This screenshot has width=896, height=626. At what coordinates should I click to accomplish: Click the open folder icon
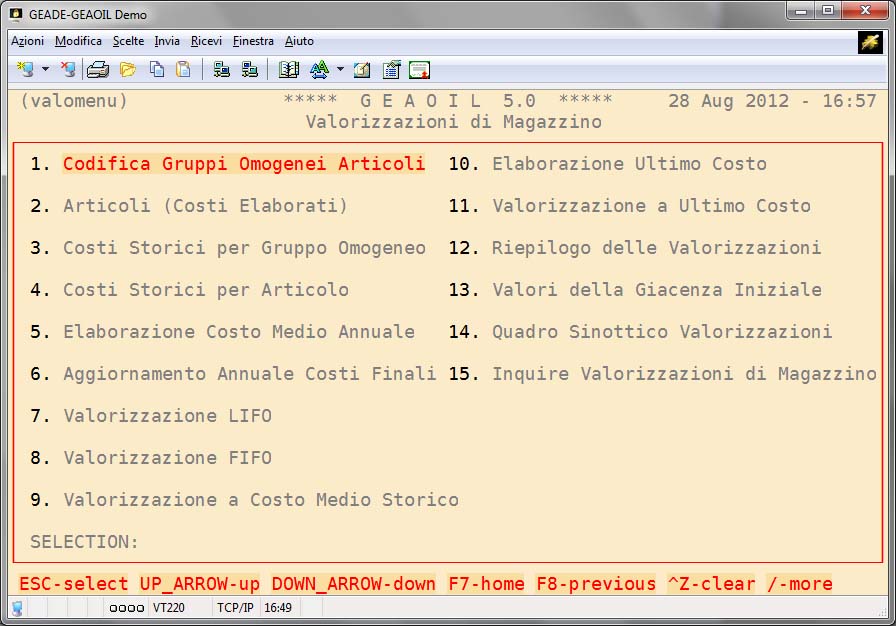coord(128,70)
